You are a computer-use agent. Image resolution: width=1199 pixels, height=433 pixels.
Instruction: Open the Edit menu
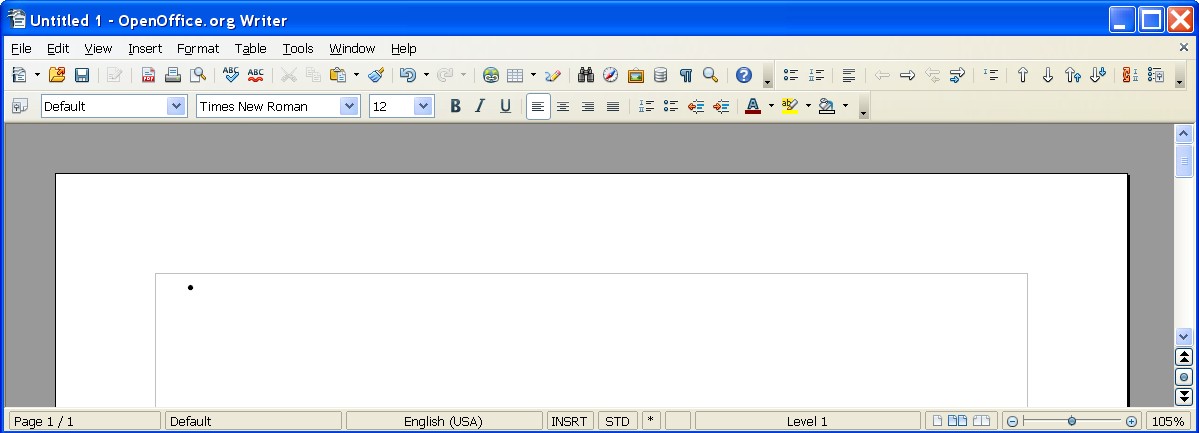(x=58, y=48)
